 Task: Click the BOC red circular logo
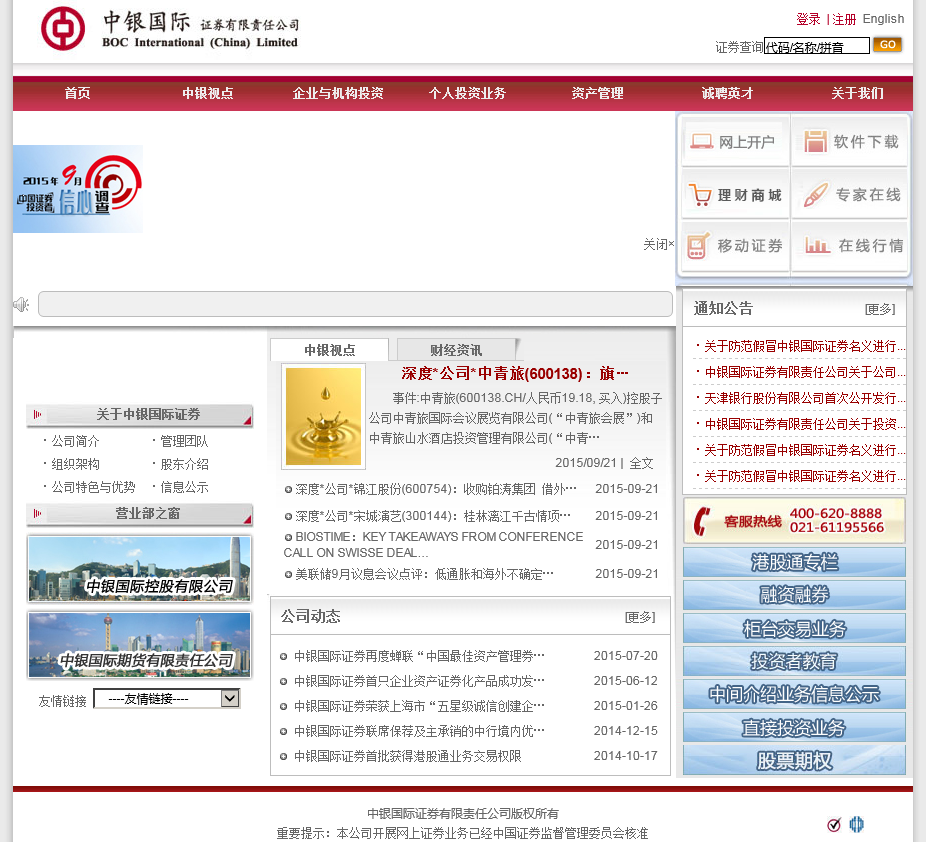tap(63, 28)
